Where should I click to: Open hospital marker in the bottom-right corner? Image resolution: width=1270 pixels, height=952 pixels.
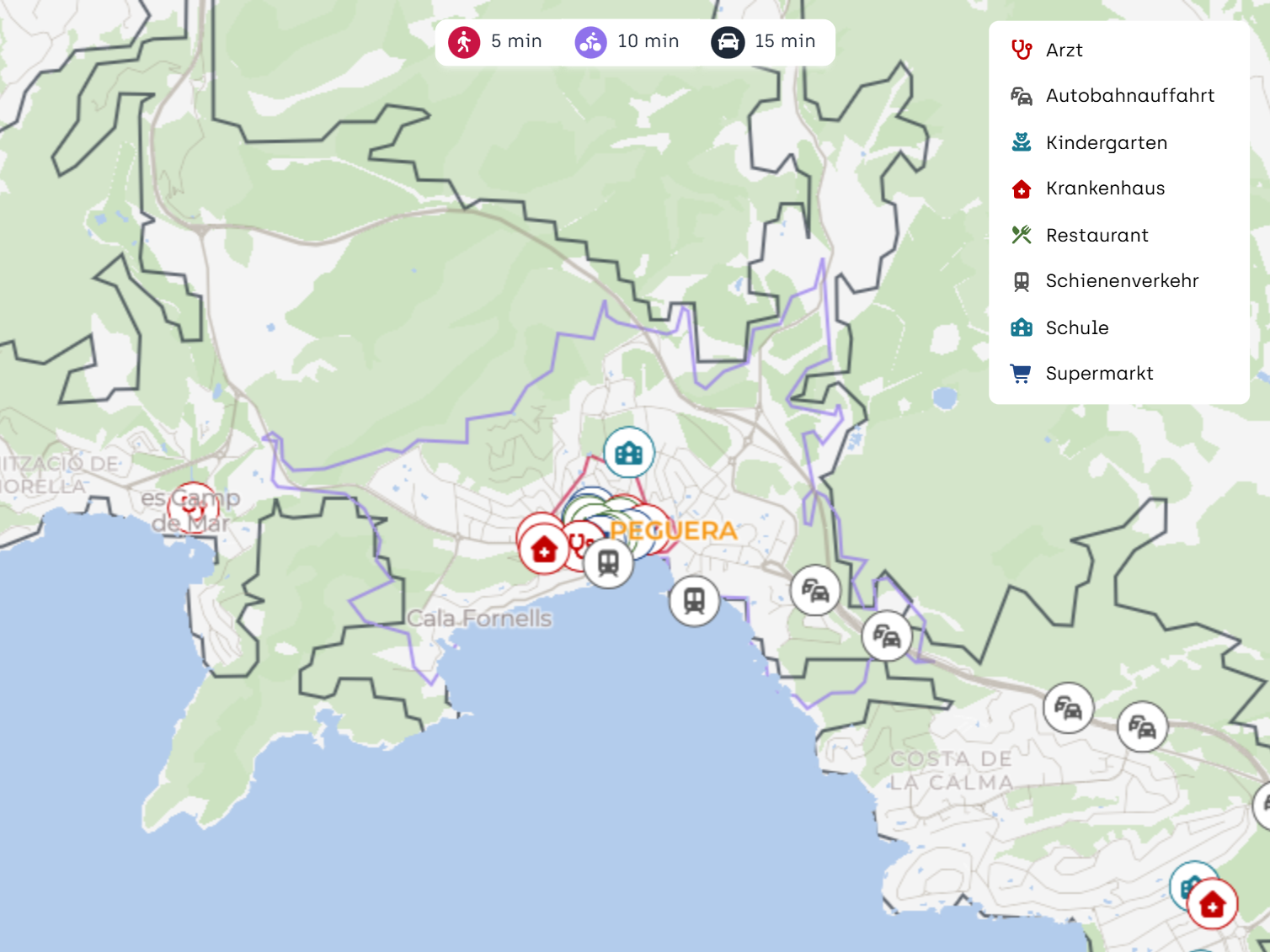tap(1212, 904)
